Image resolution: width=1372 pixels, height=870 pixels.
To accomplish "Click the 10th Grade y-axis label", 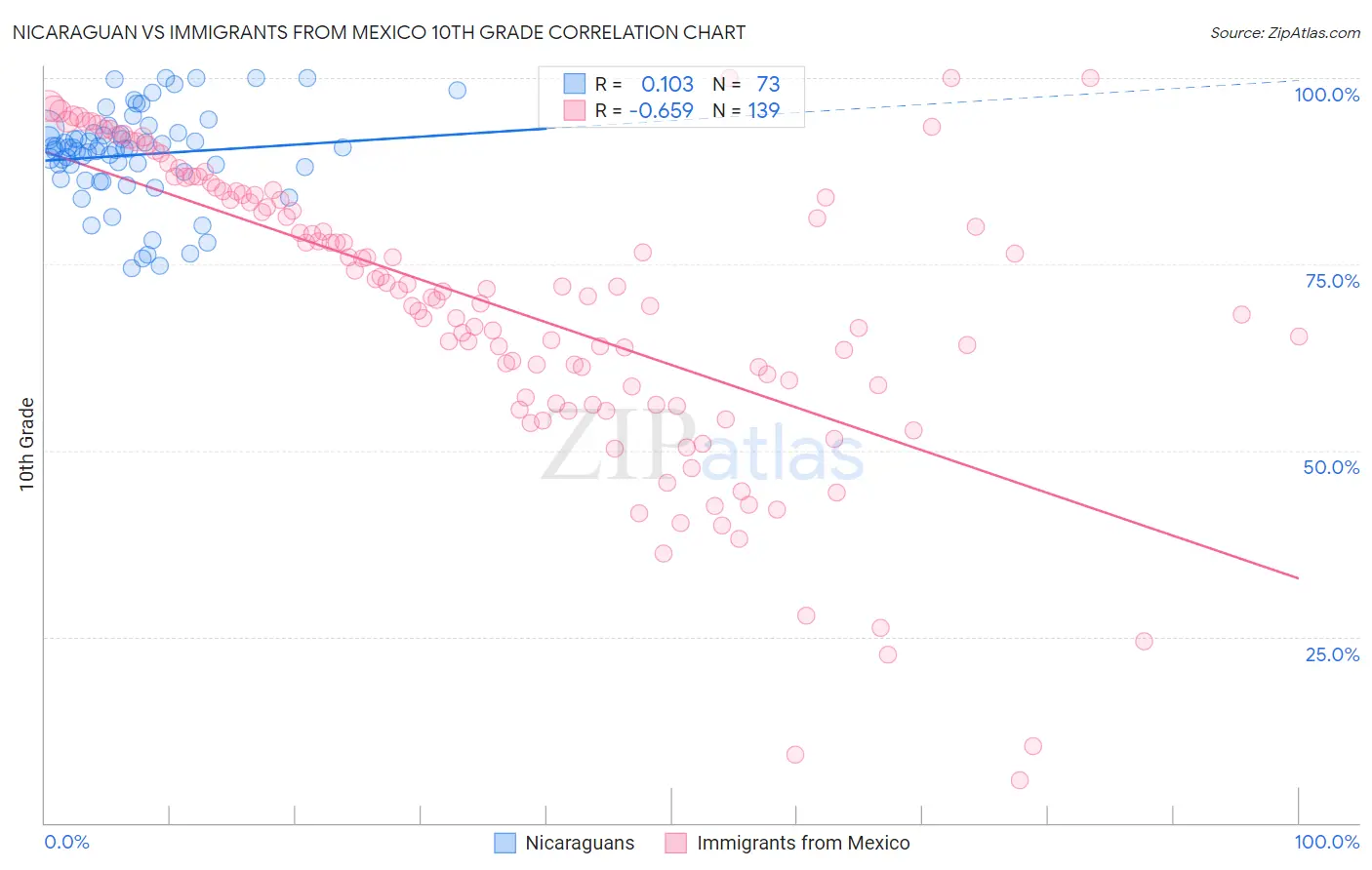I will click(26, 445).
